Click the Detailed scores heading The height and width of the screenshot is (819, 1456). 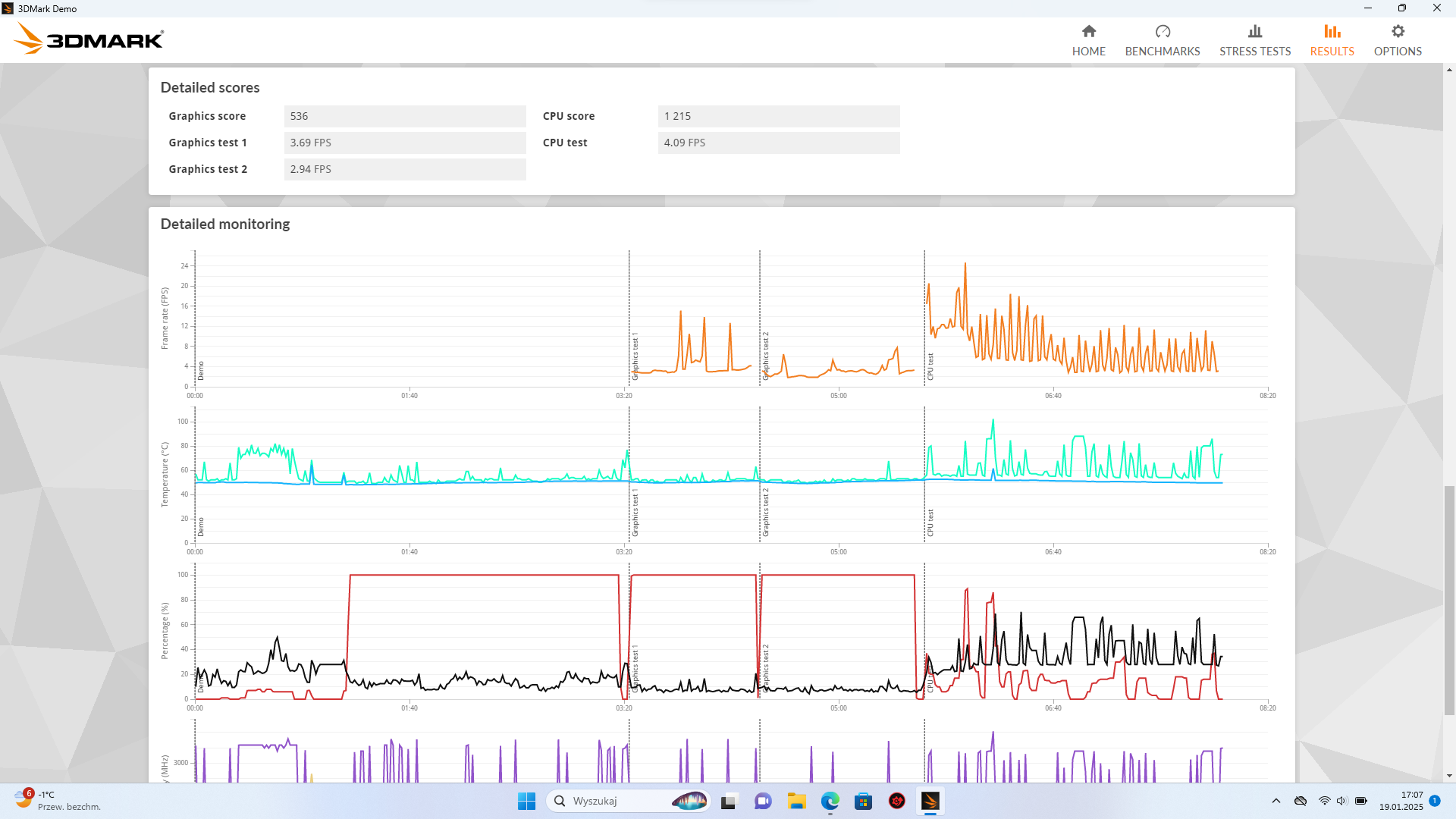click(210, 87)
